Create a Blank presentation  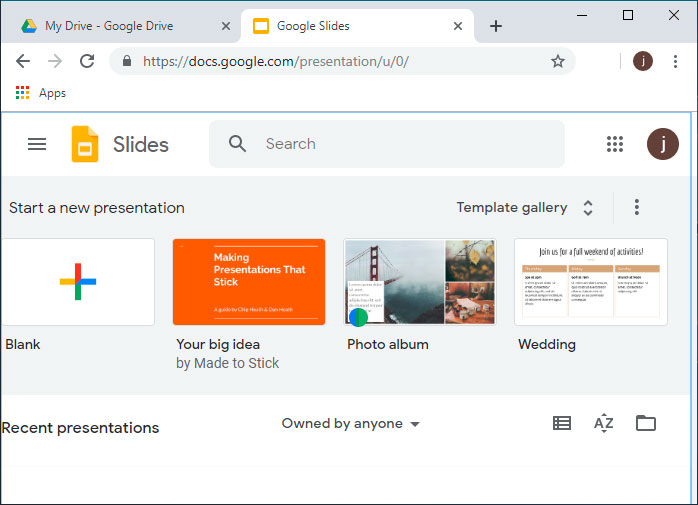[78, 281]
